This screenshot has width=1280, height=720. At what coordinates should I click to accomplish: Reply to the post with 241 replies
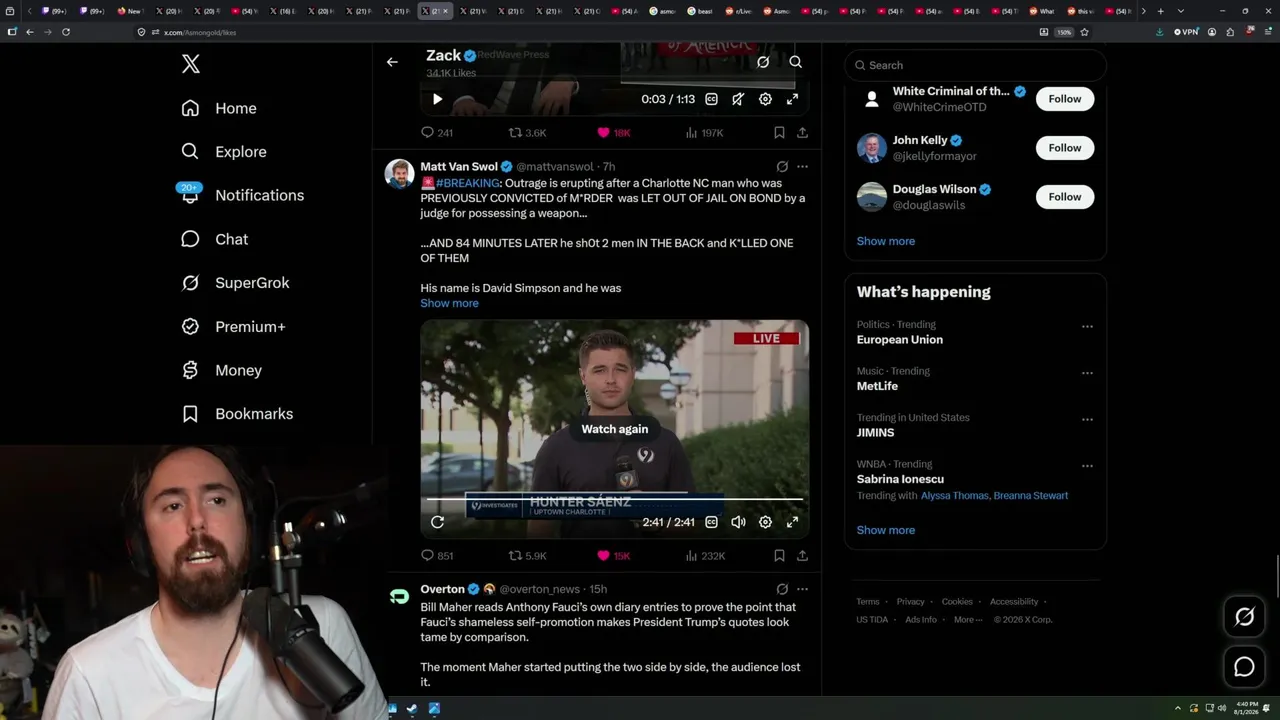point(437,133)
